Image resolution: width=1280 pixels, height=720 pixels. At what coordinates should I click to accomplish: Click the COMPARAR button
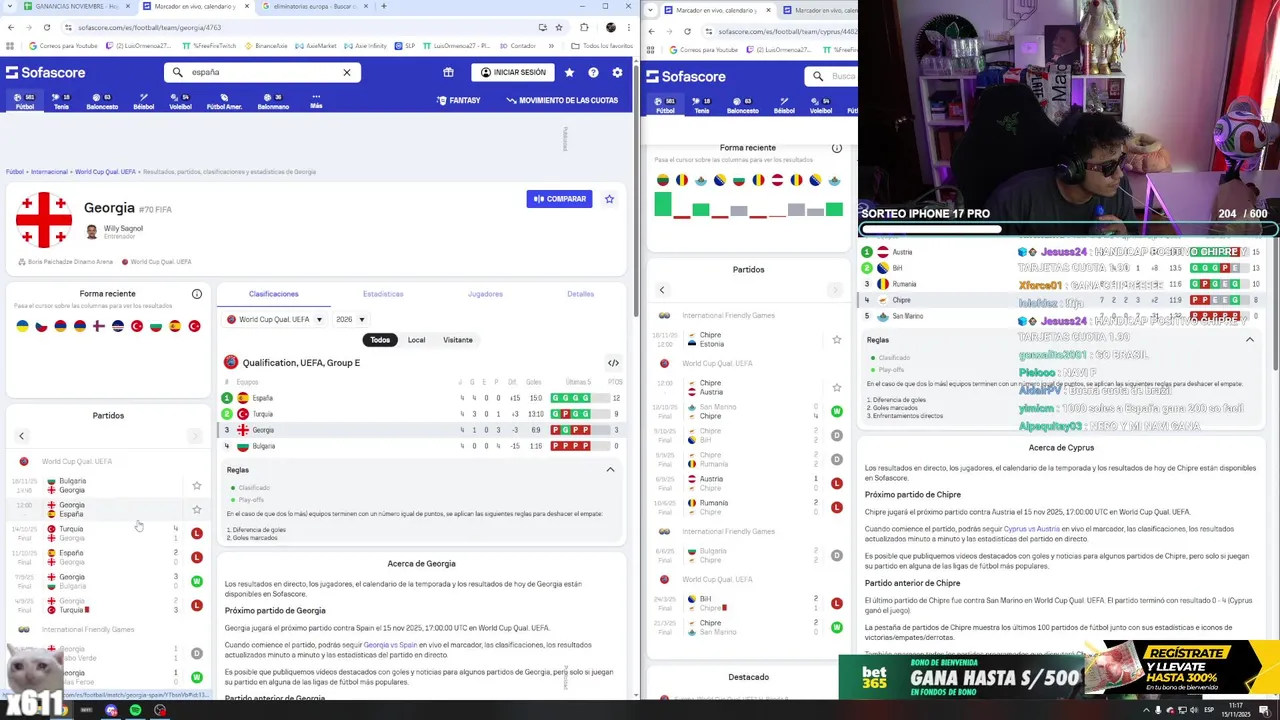pyautogui.click(x=560, y=199)
